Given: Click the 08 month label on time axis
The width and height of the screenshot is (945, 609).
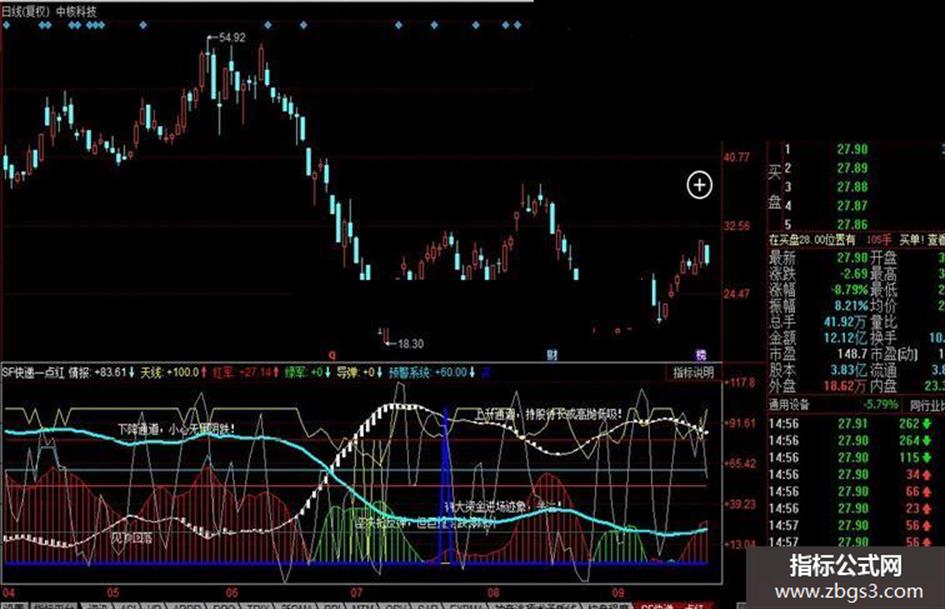Looking at the screenshot, I should (x=494, y=593).
